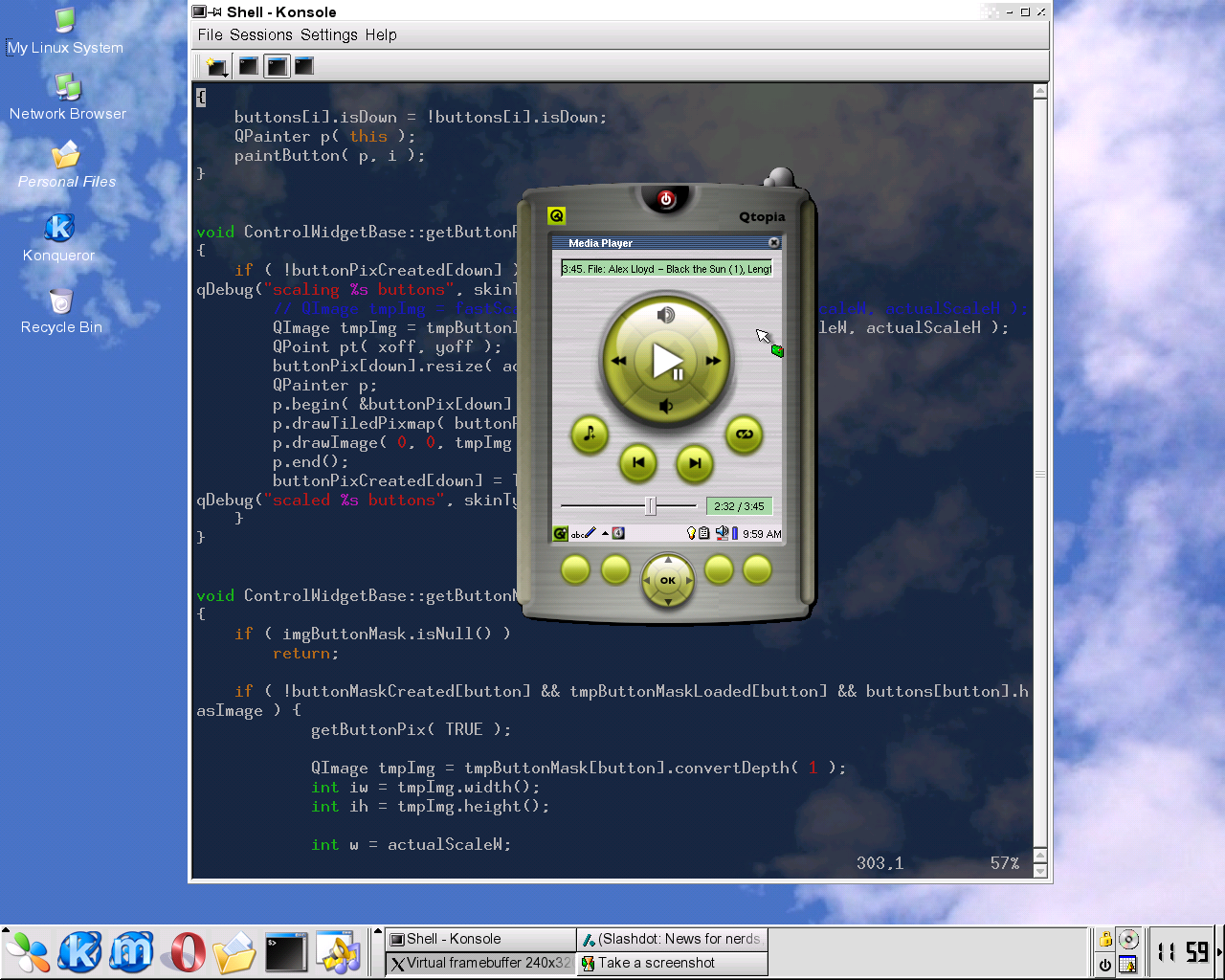Open the Personal Files desktop icon
Image resolution: width=1225 pixels, height=980 pixels.
67,165
